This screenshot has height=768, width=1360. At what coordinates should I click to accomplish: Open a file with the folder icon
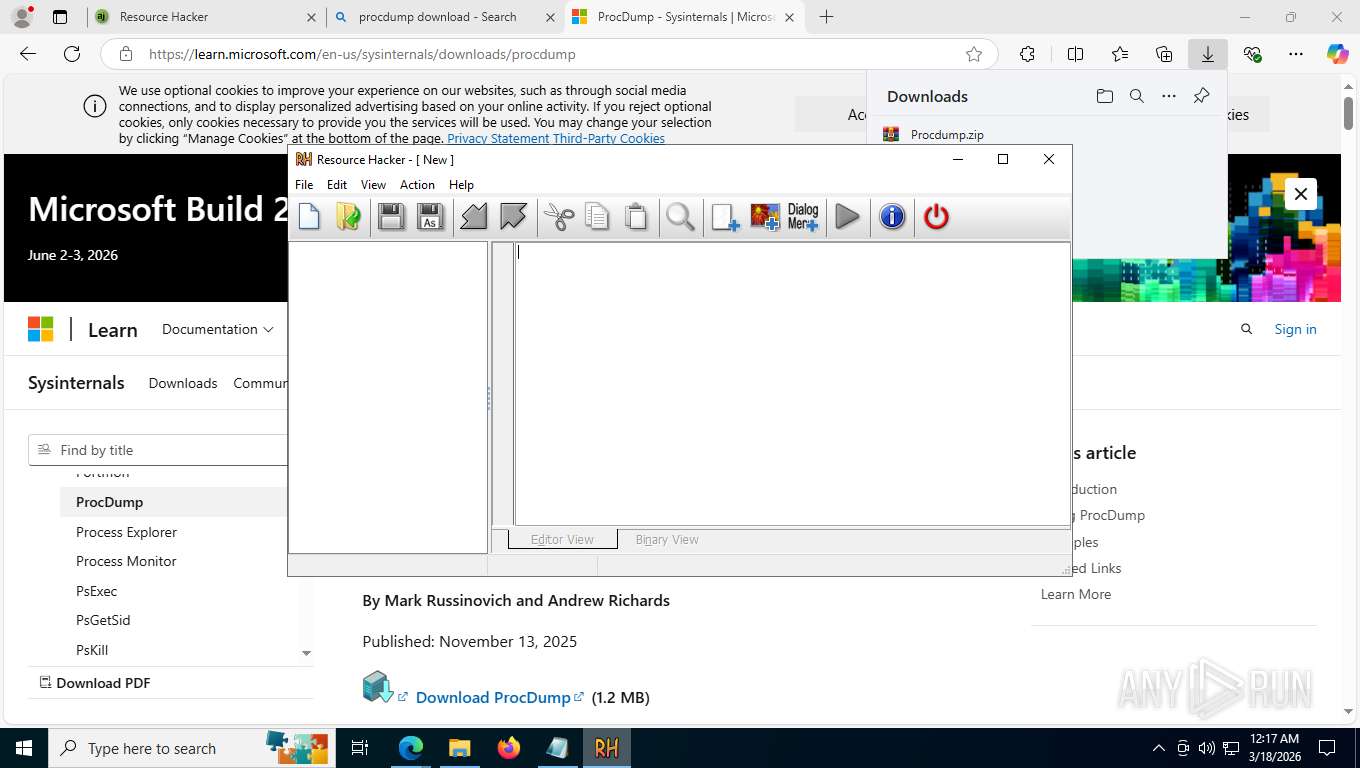[348, 216]
